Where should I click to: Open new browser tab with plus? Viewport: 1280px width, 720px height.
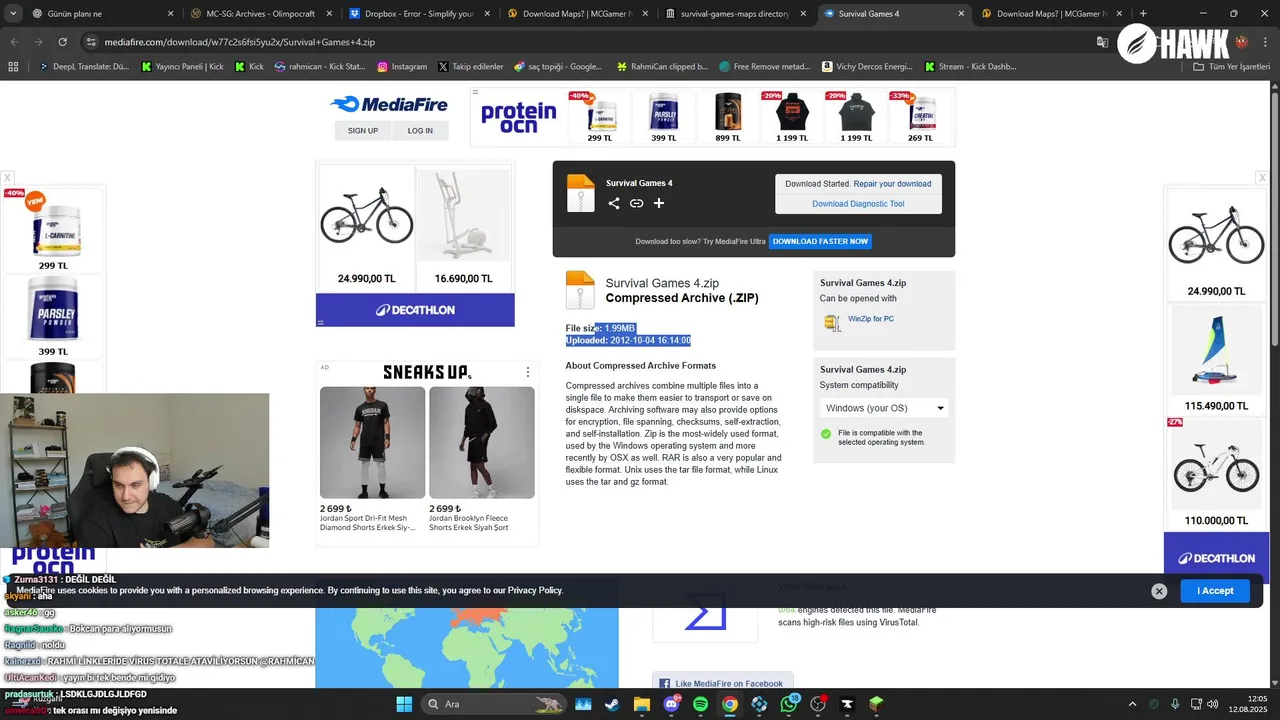[1143, 14]
